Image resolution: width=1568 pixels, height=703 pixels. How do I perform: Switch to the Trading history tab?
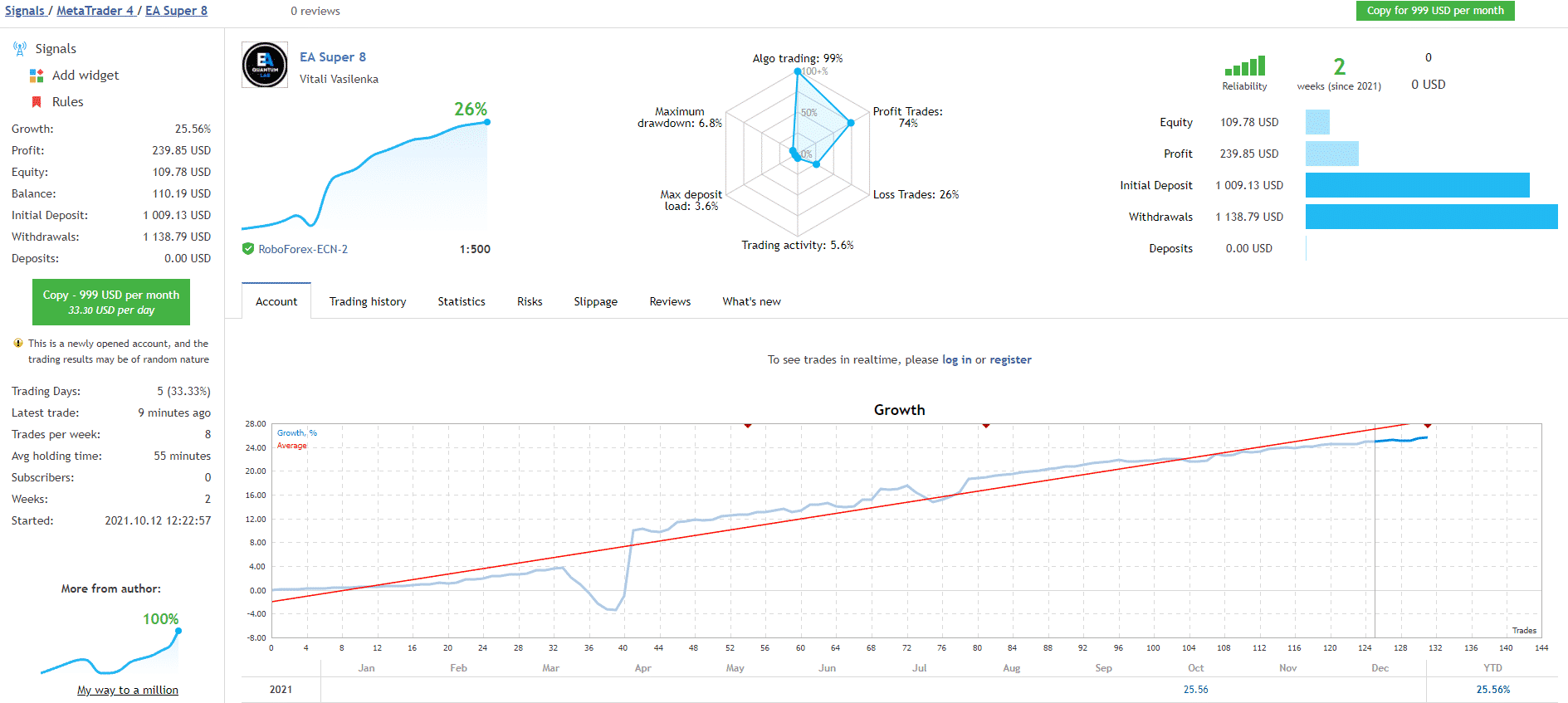tap(368, 301)
